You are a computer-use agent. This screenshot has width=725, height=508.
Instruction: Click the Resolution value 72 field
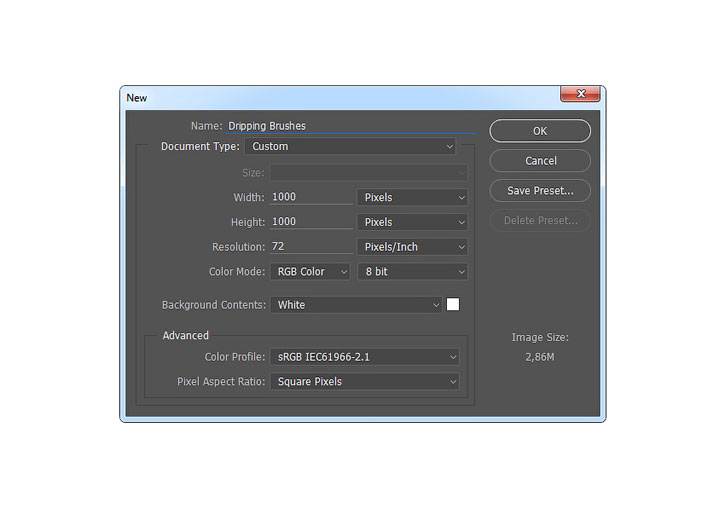(x=311, y=246)
